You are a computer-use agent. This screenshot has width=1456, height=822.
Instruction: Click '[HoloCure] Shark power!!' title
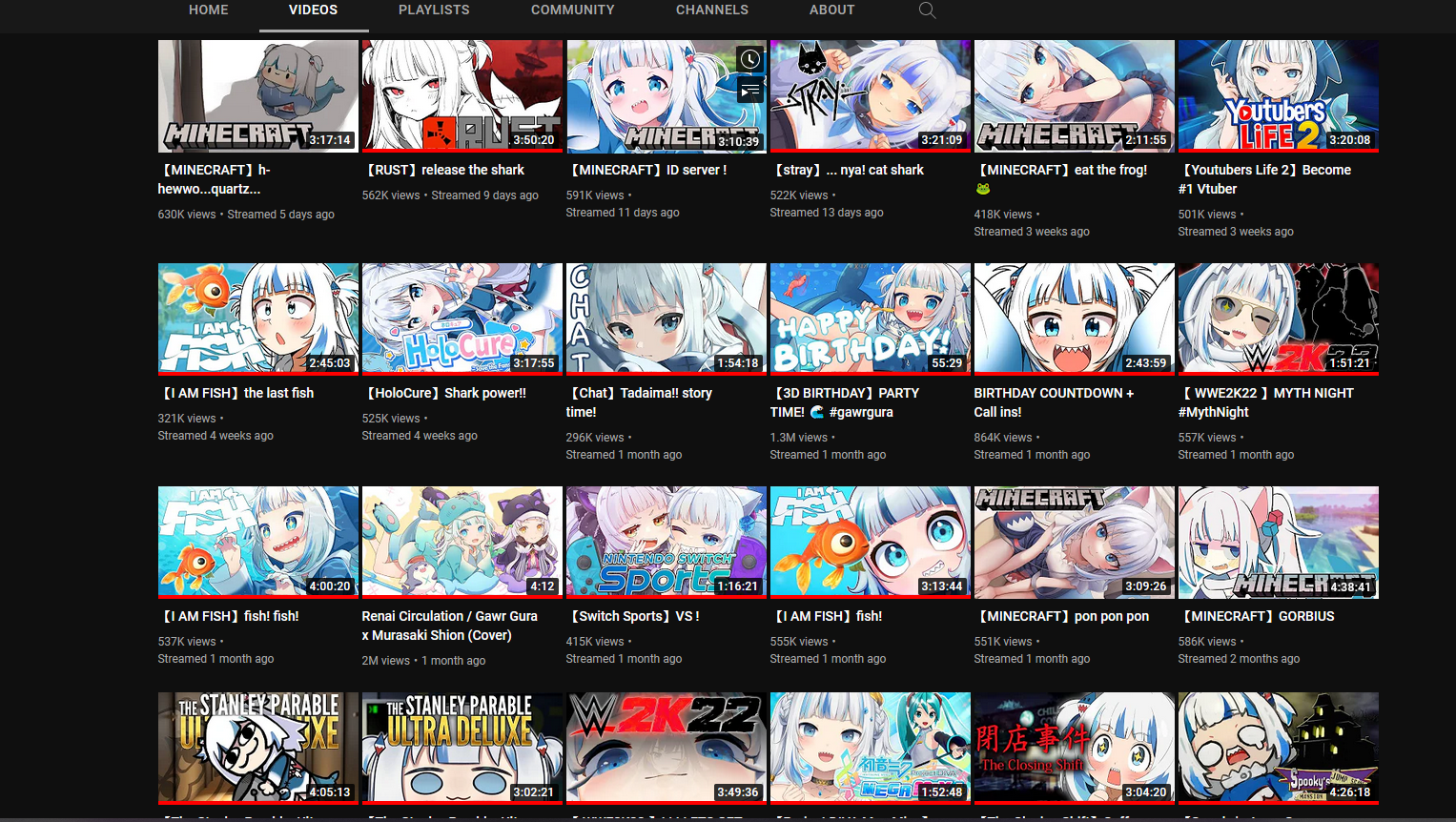point(444,393)
